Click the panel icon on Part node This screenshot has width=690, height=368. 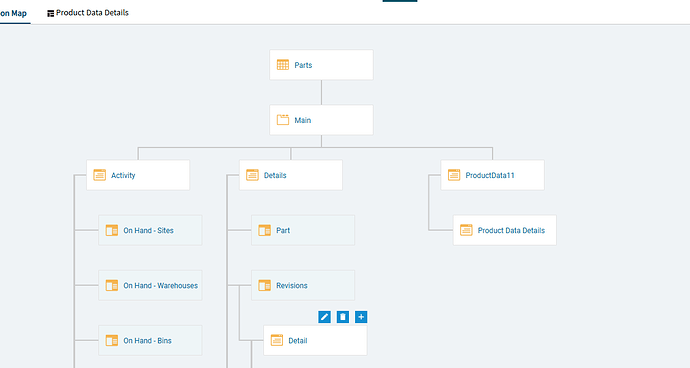tap(264, 230)
